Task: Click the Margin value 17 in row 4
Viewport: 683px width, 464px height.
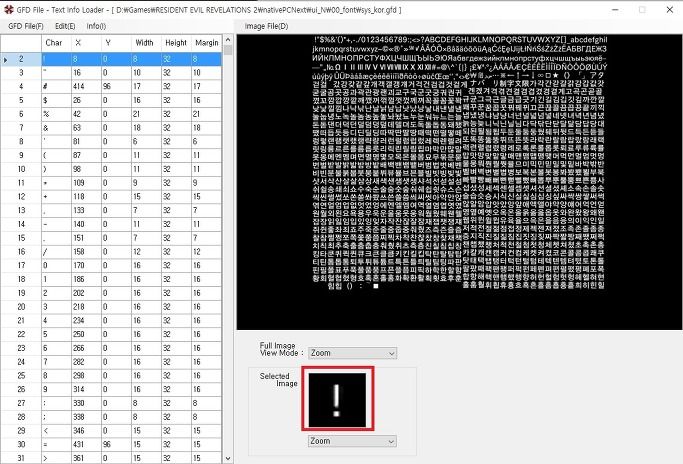Action: pyautogui.click(x=206, y=87)
